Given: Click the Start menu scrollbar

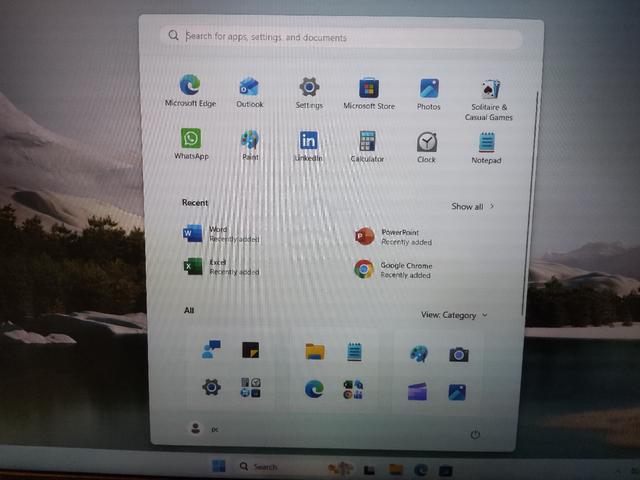Looking at the screenshot, I should pos(530,202).
